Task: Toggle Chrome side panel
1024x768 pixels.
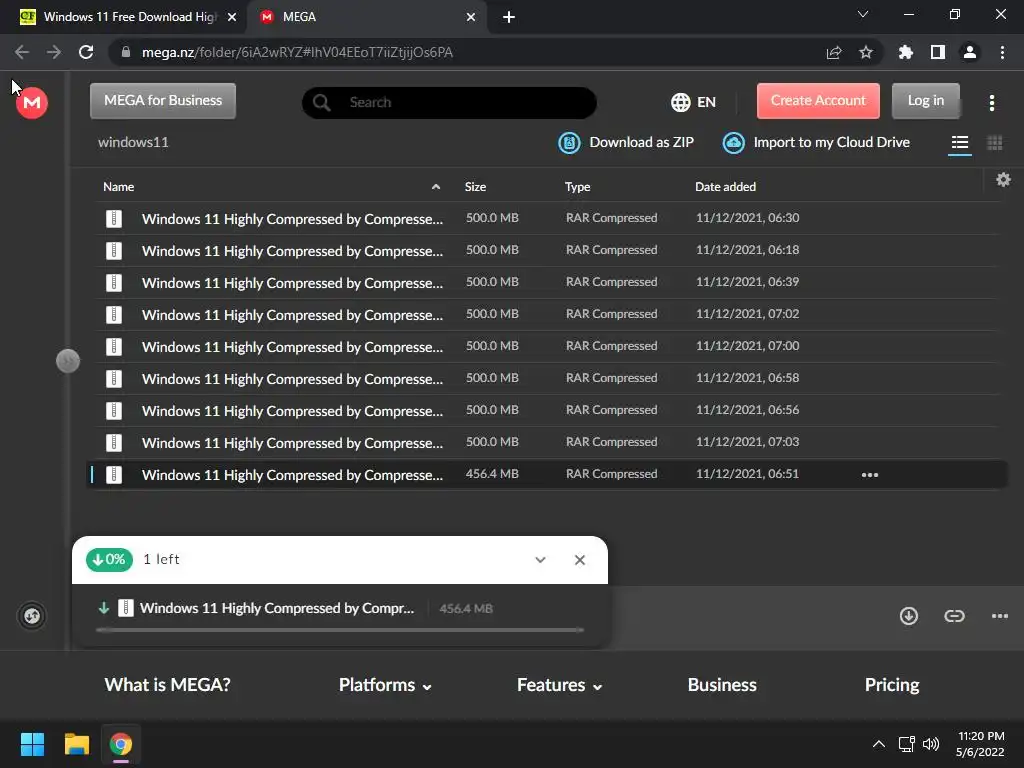Action: tap(937, 52)
